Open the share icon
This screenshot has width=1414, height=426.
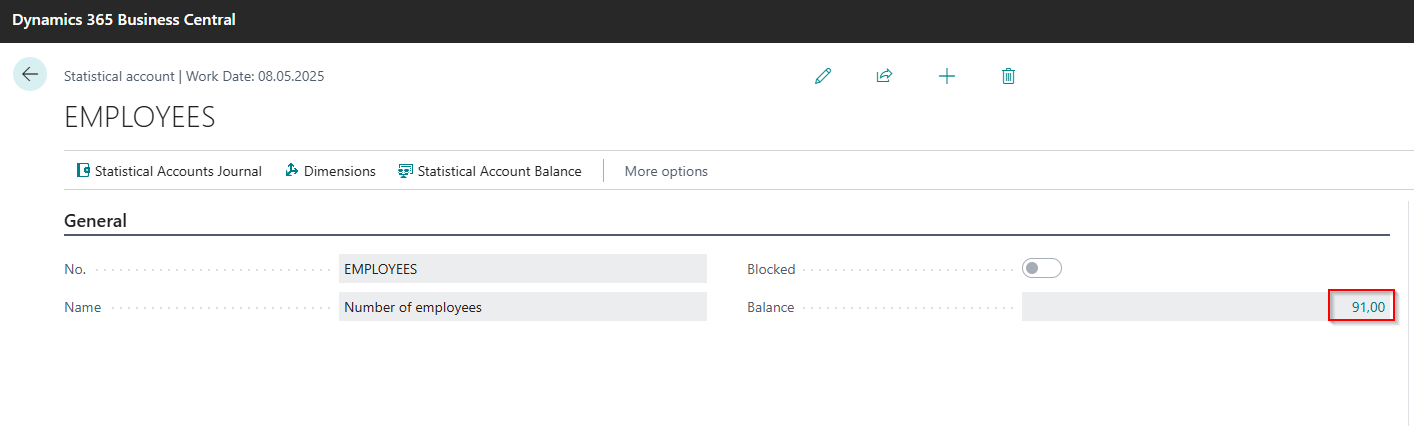(x=884, y=76)
